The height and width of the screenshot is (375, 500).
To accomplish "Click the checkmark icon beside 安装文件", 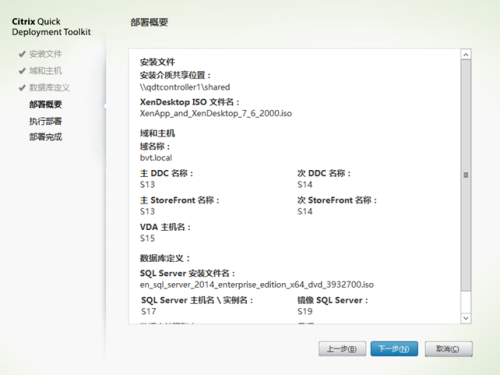I will 22,54.
